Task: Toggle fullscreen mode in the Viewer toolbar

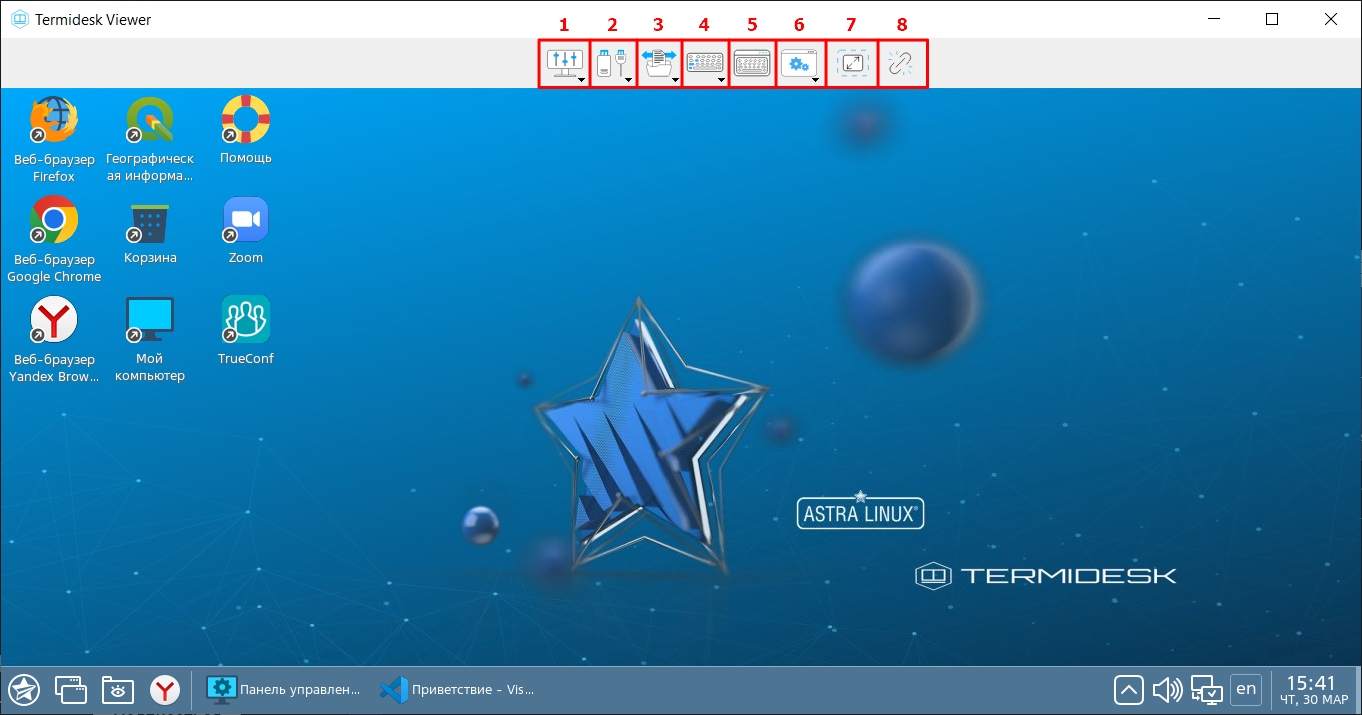Action: 852,64
